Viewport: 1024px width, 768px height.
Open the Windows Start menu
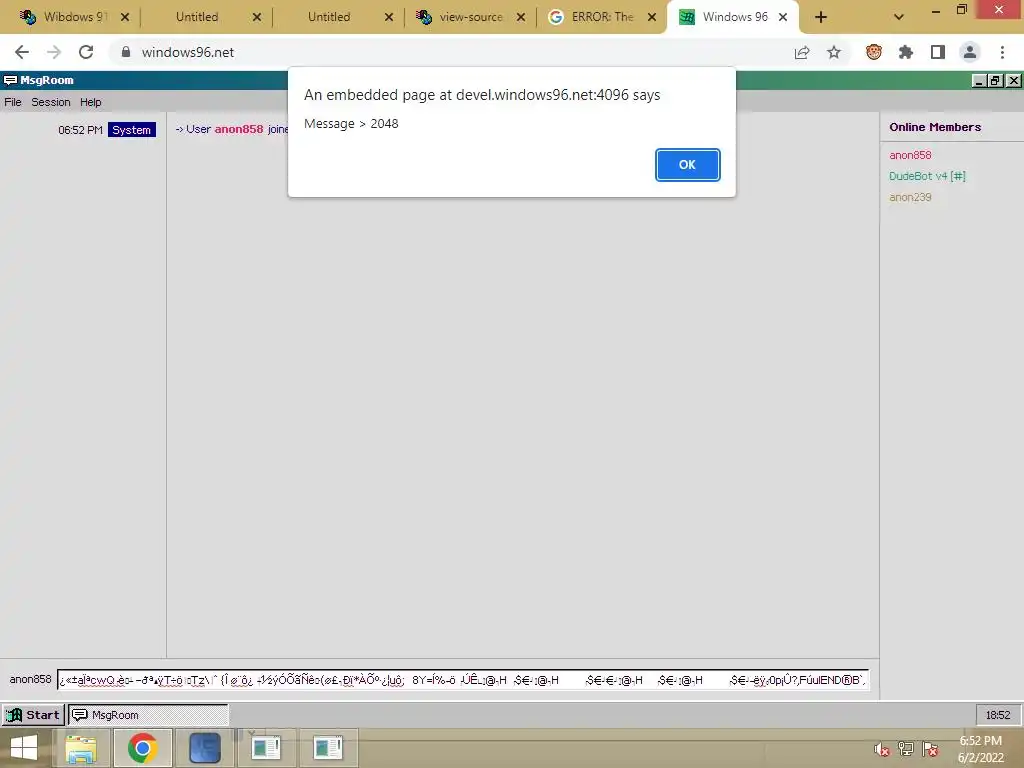[x=24, y=748]
